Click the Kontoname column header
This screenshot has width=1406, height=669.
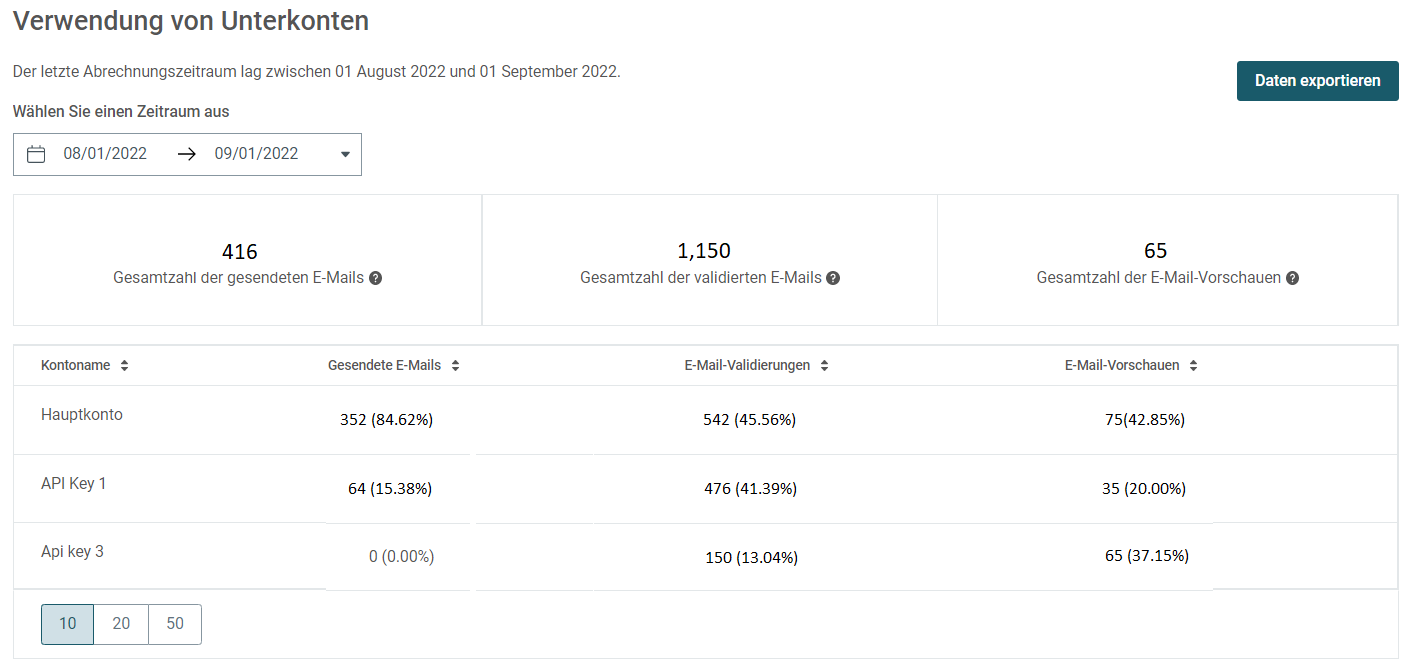[75, 366]
